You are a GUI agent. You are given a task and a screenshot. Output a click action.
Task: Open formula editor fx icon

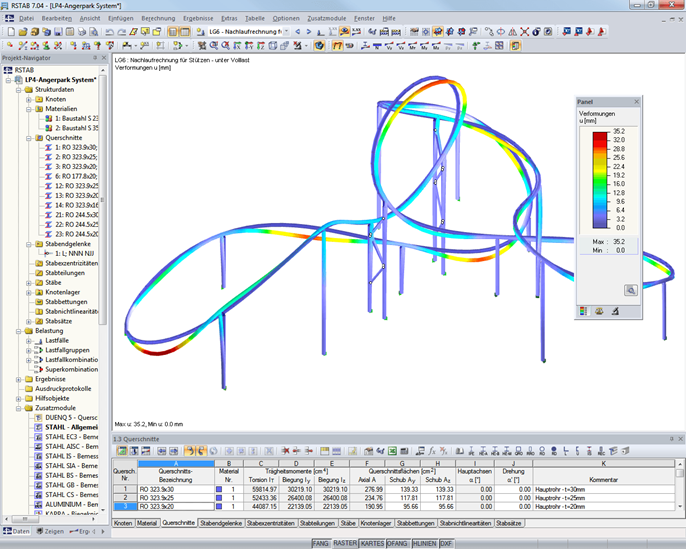432,451
